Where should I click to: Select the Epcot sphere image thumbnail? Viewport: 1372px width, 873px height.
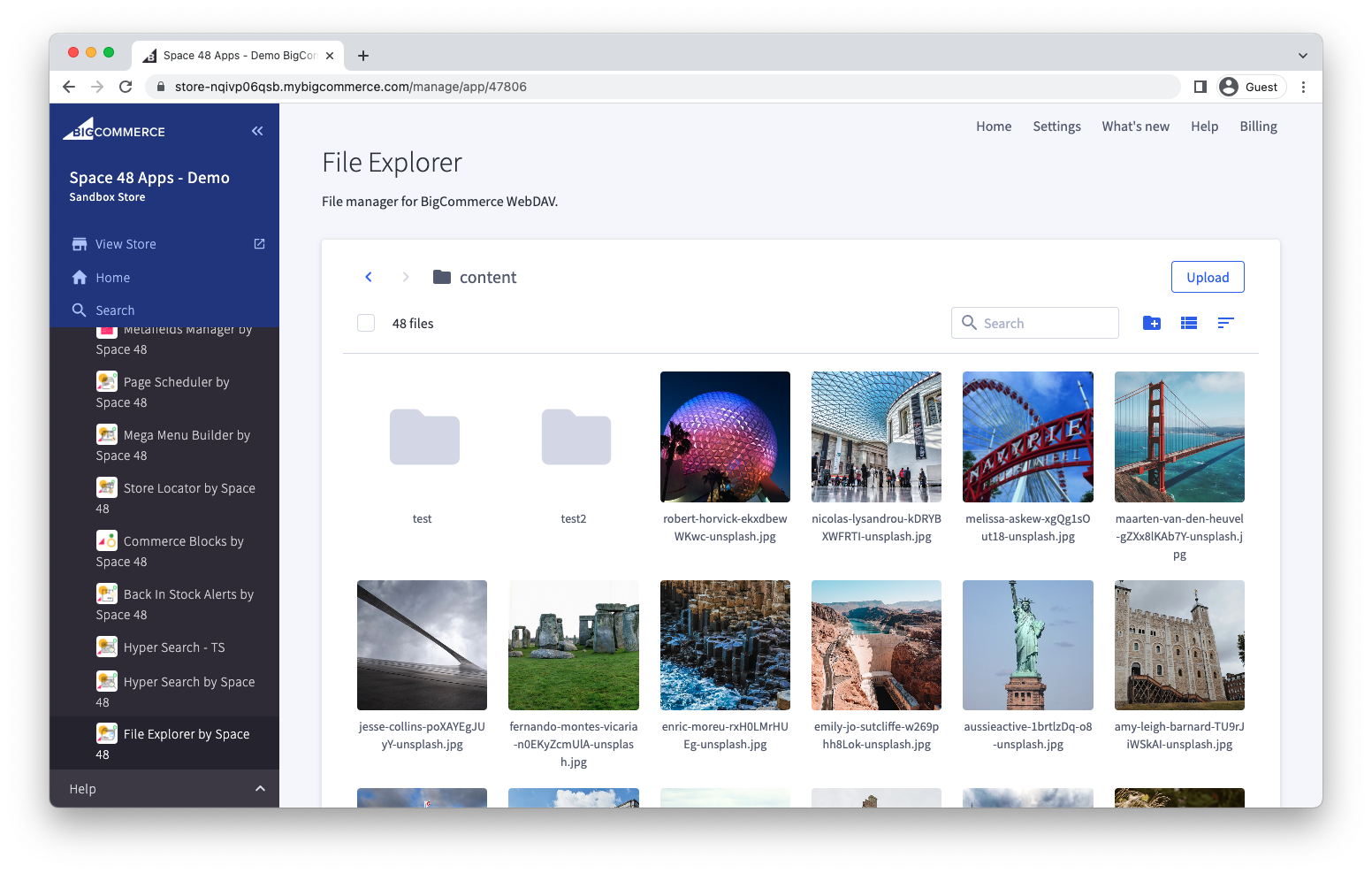(725, 437)
